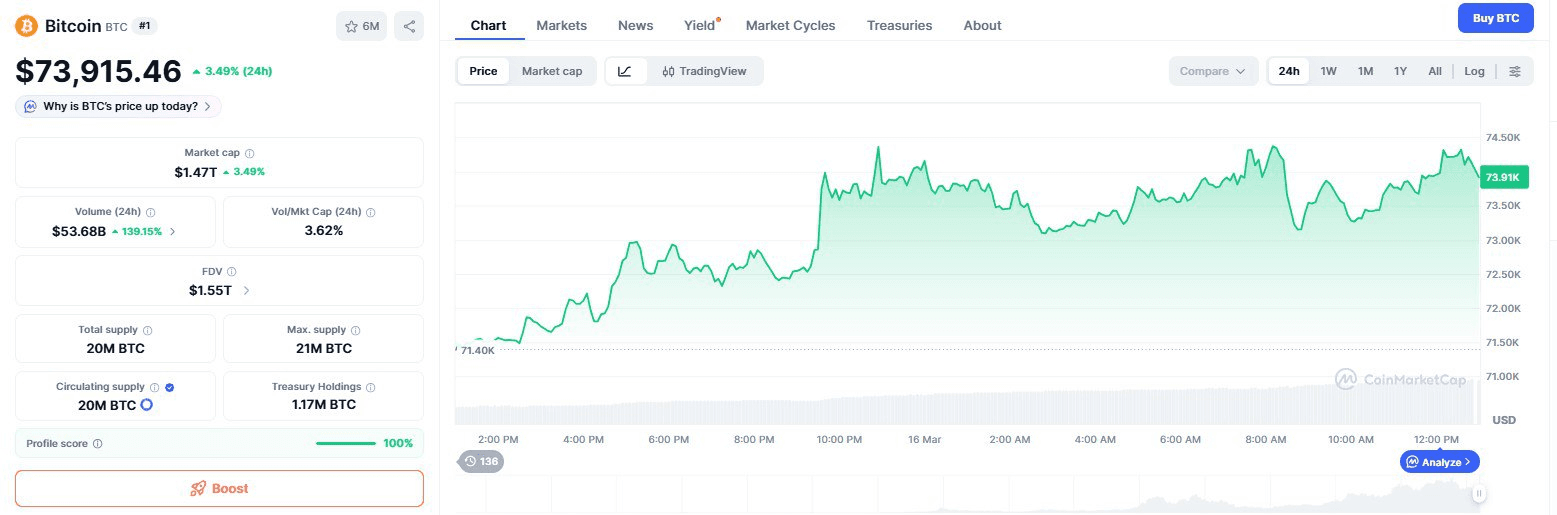Open 'Why is BTC's price up today?'

pos(119,106)
